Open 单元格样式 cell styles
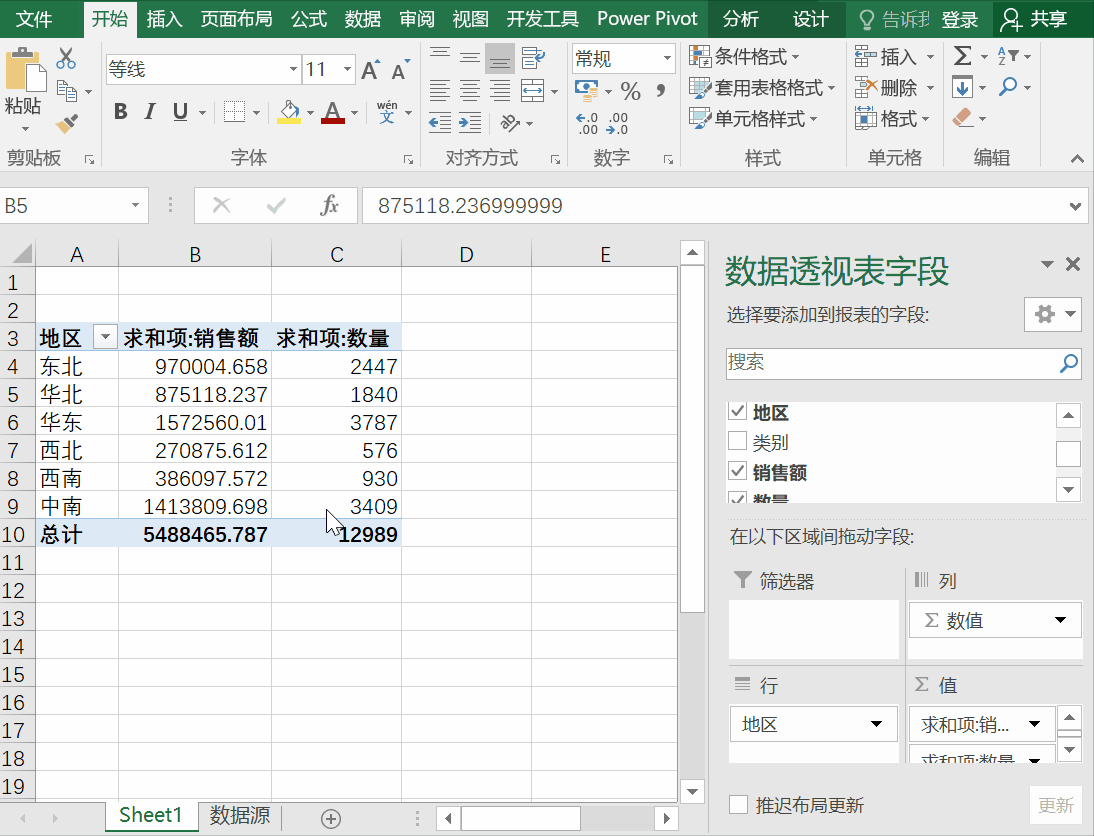Viewport: 1094px width, 836px height. pos(753,119)
